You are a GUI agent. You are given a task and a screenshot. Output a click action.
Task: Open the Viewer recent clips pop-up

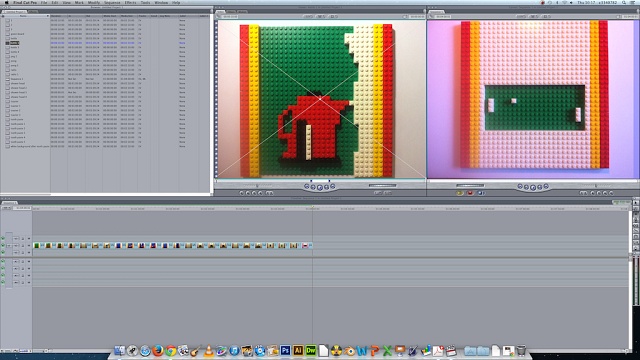tap(378, 193)
